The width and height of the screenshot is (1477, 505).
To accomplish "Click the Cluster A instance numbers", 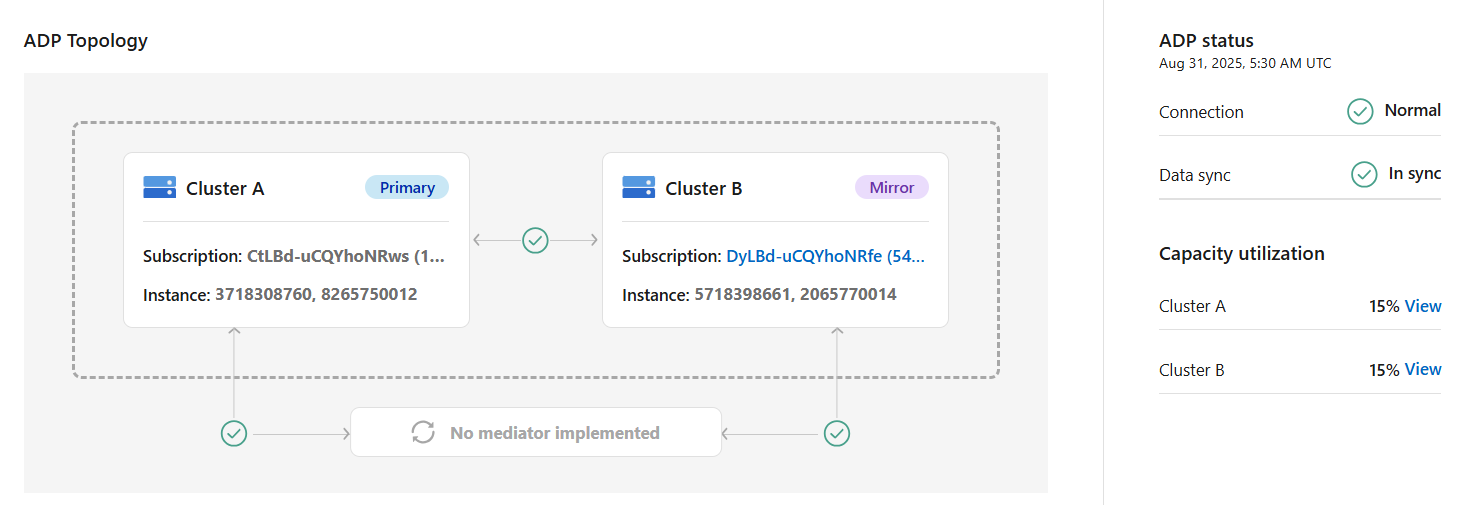I will tap(316, 294).
